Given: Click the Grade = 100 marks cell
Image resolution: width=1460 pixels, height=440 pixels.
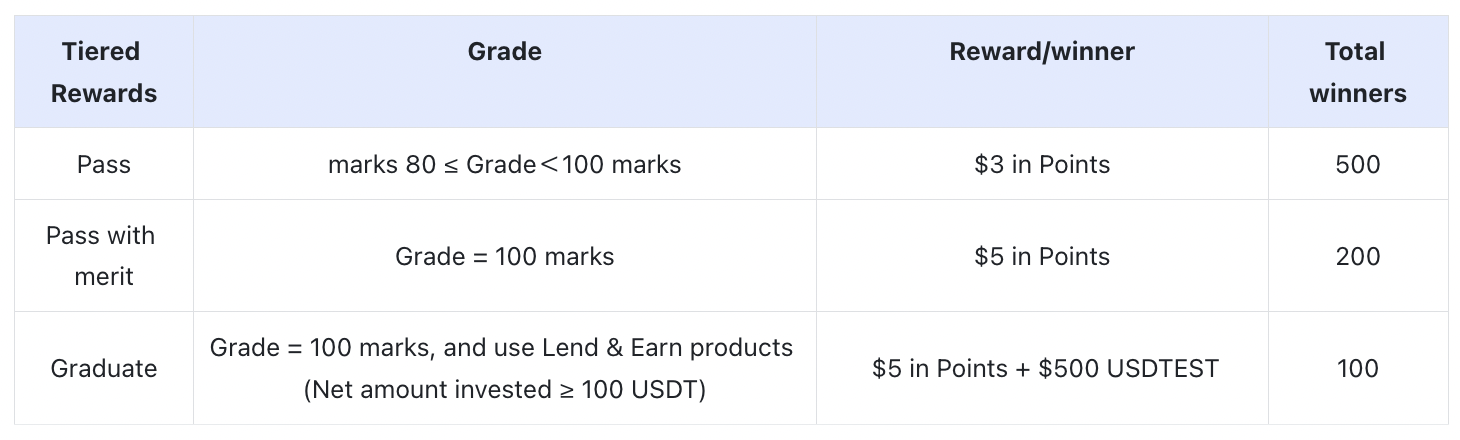Looking at the screenshot, I should tap(504, 256).
